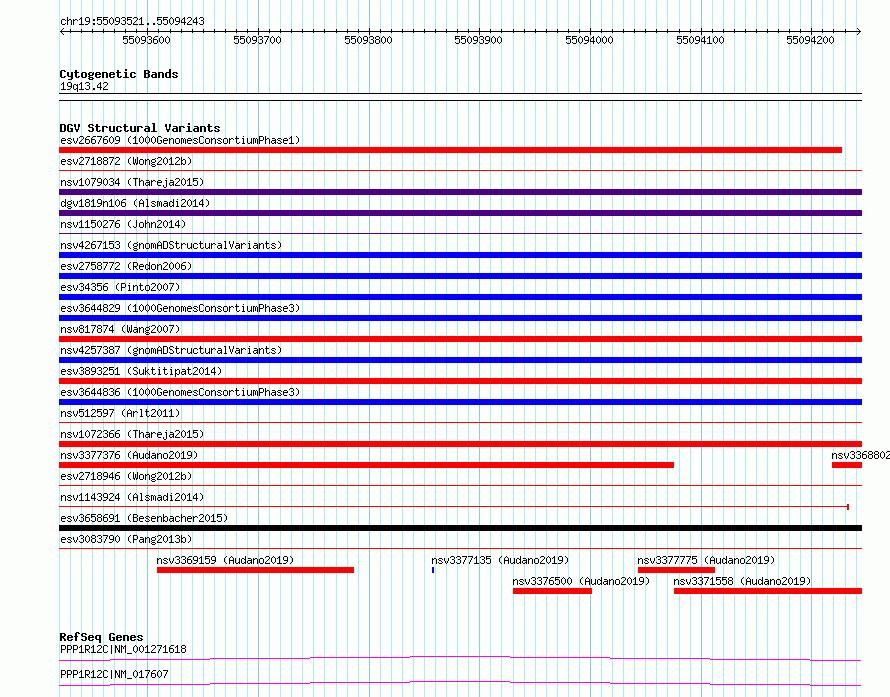Open variant nsv817874 (Wang2007)

coord(120,329)
